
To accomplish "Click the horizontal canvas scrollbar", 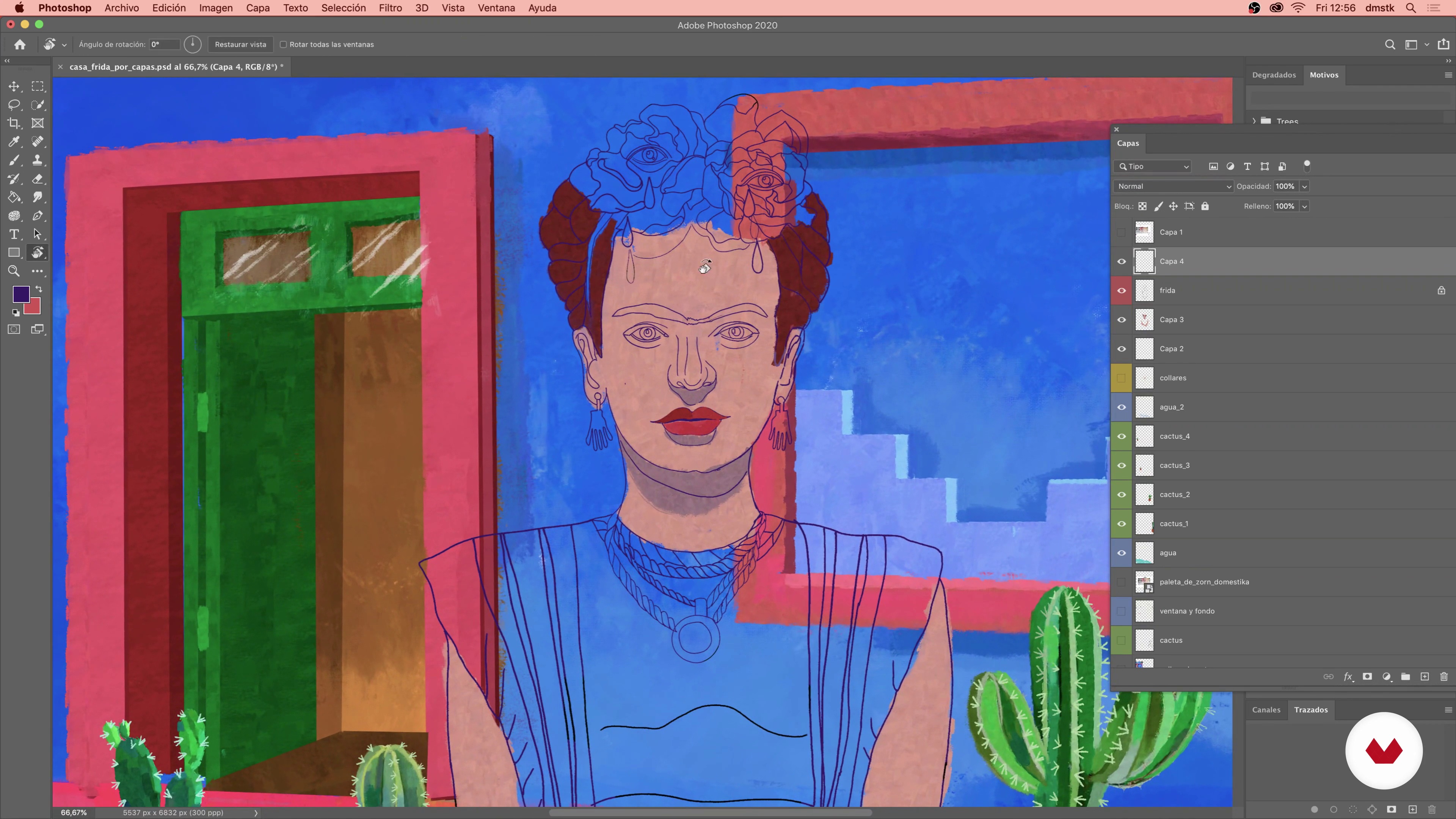I will (x=710, y=813).
